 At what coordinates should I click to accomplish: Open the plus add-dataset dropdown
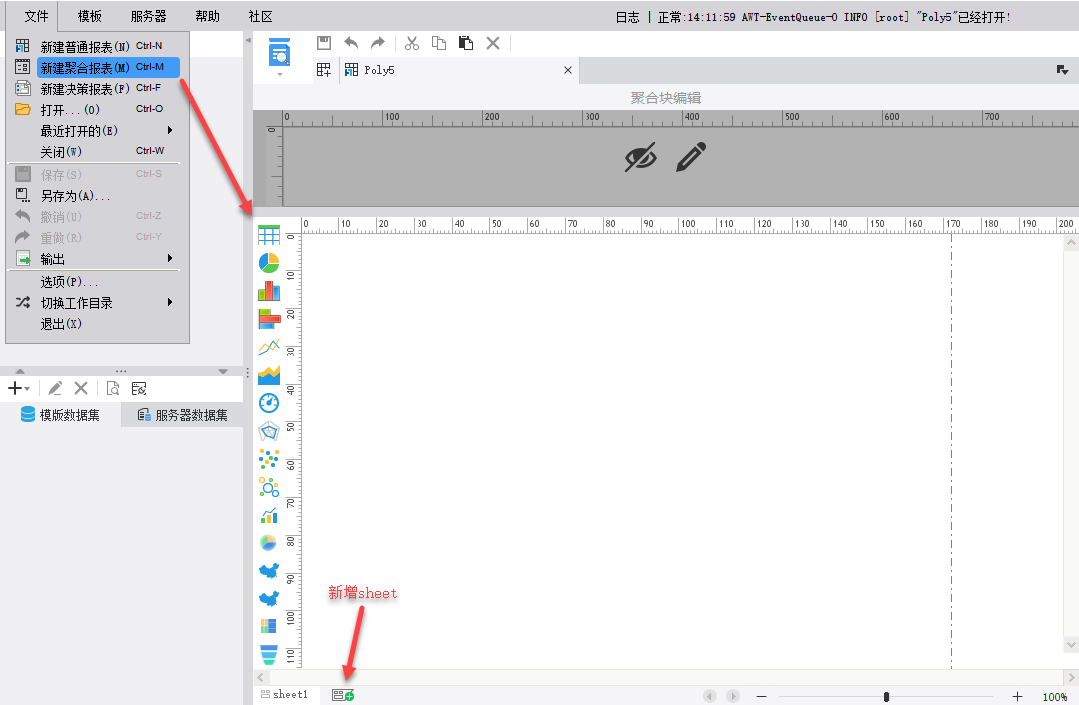(19, 389)
